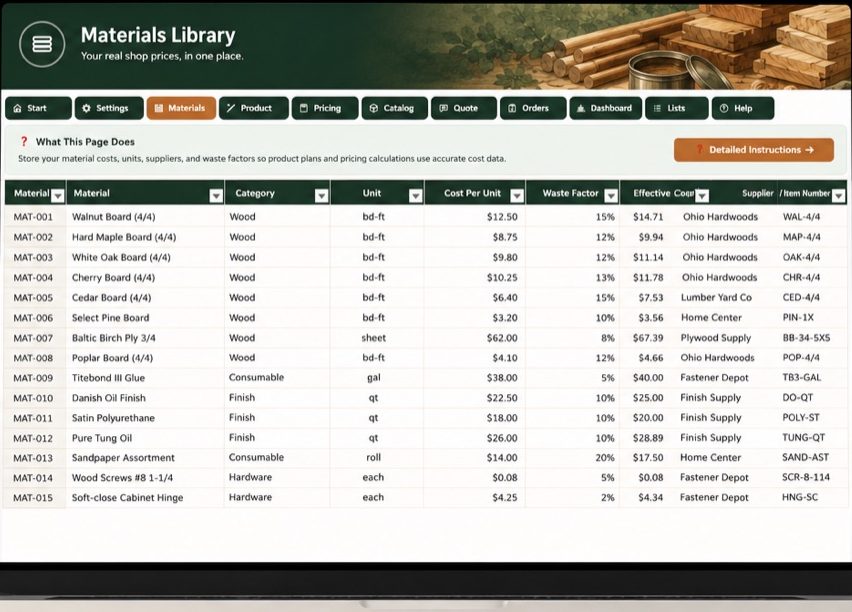The width and height of the screenshot is (852, 612).
Task: Select the Pure Tung Oil cell
Action: 145,438
